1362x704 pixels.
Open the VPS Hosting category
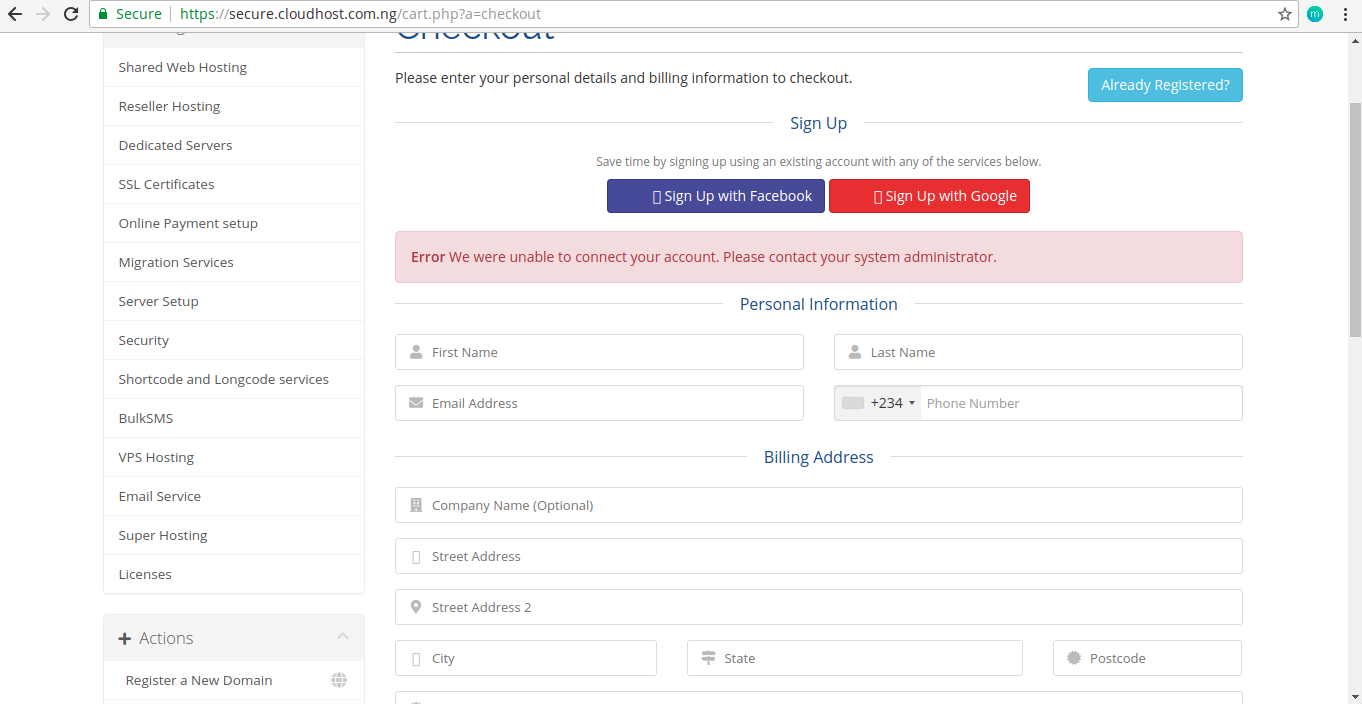click(234, 457)
